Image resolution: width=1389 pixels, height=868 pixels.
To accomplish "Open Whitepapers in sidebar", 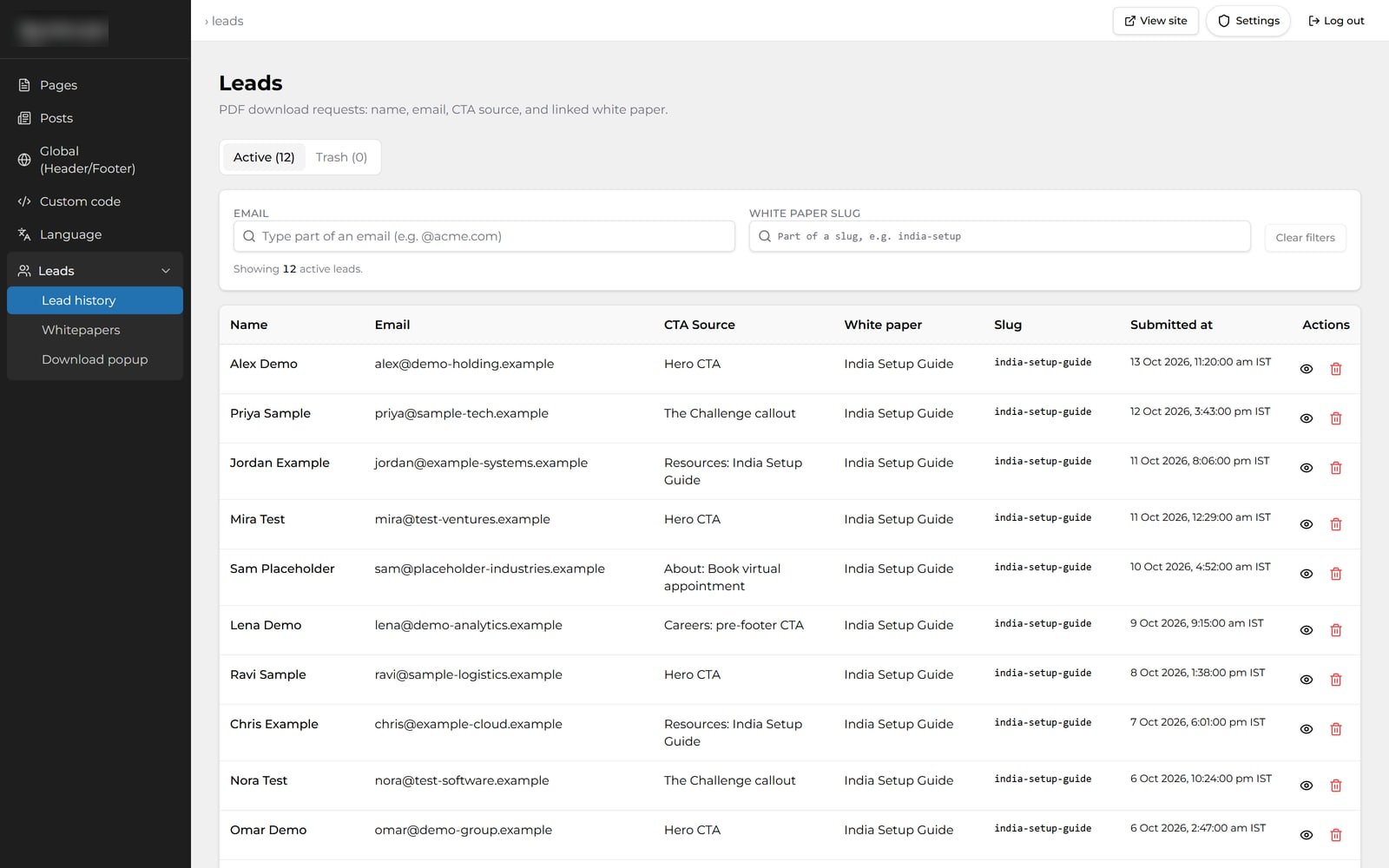I will coord(95,330).
